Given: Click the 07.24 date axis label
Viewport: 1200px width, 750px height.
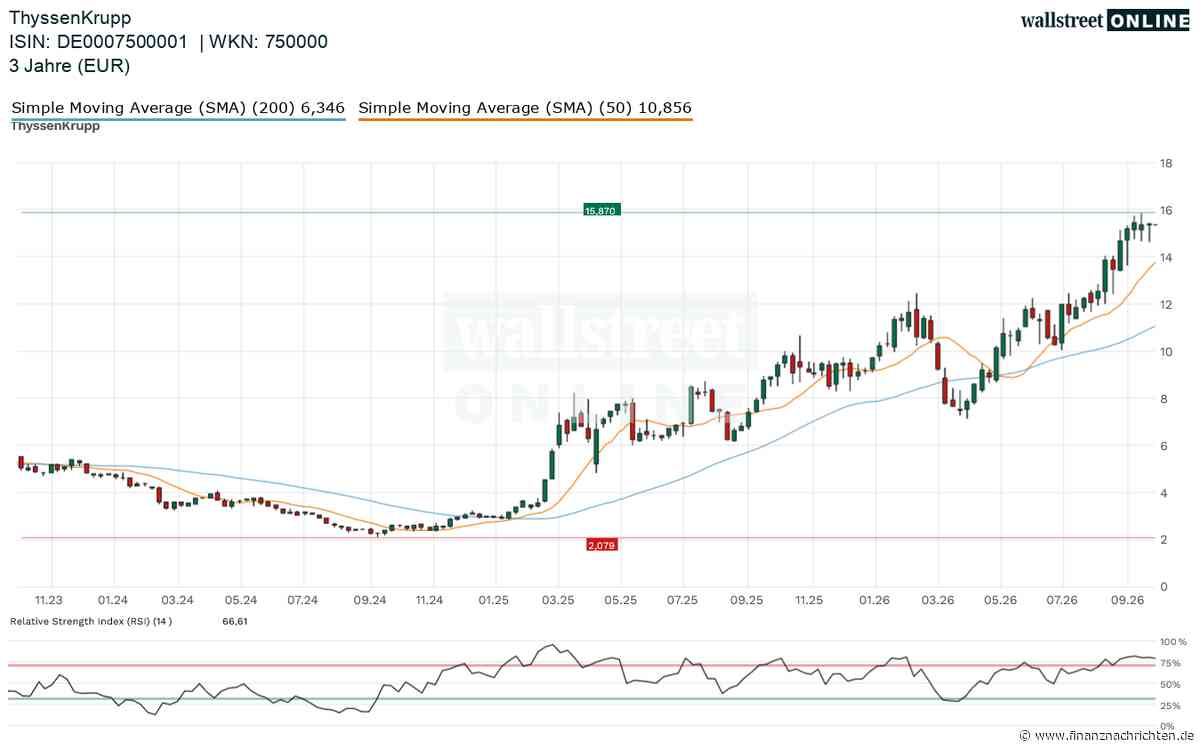Looking at the screenshot, I should (303, 600).
